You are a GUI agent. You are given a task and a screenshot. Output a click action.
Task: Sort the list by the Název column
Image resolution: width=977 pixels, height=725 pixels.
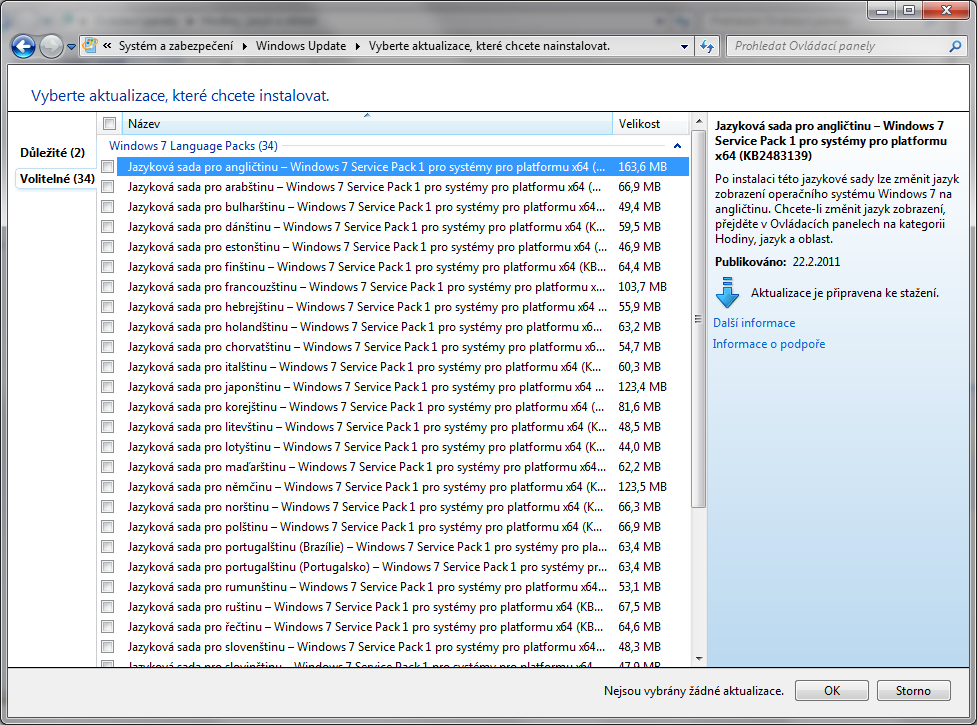(367, 123)
